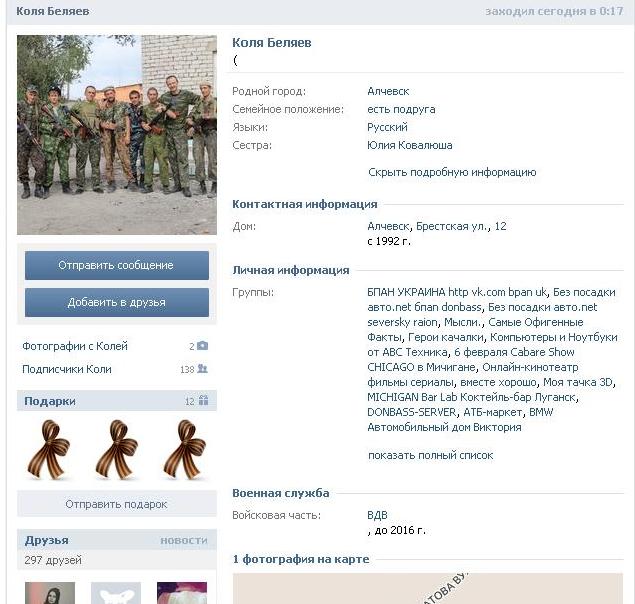Image resolution: width=635 pixels, height=604 pixels.
Task: Click the camera icon next to photos count
Action: 202,346
